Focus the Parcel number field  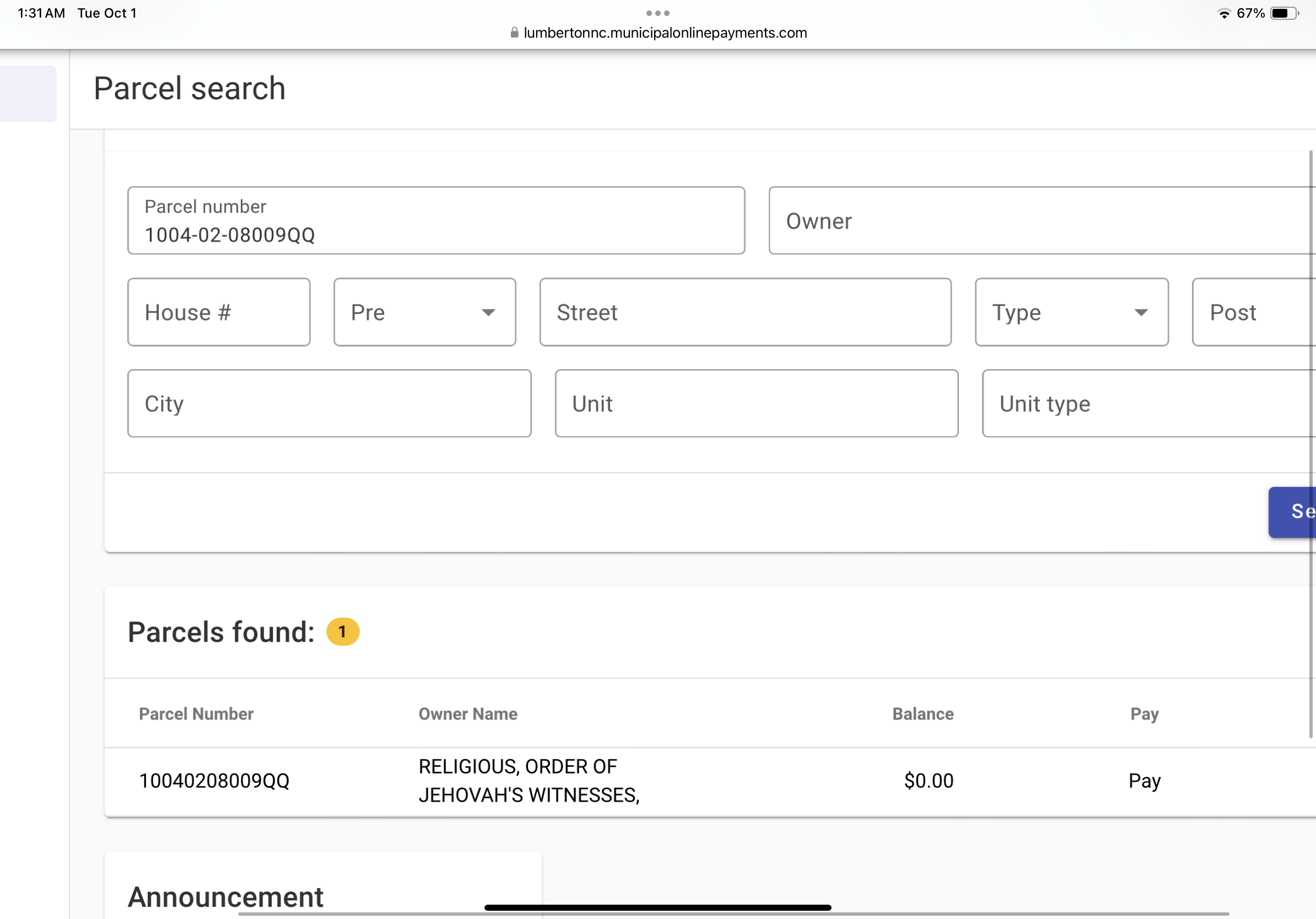[436, 220]
